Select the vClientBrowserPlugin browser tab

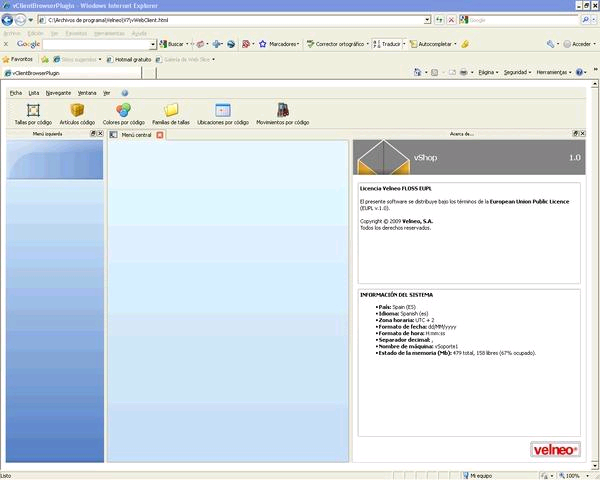pyautogui.click(x=72, y=73)
